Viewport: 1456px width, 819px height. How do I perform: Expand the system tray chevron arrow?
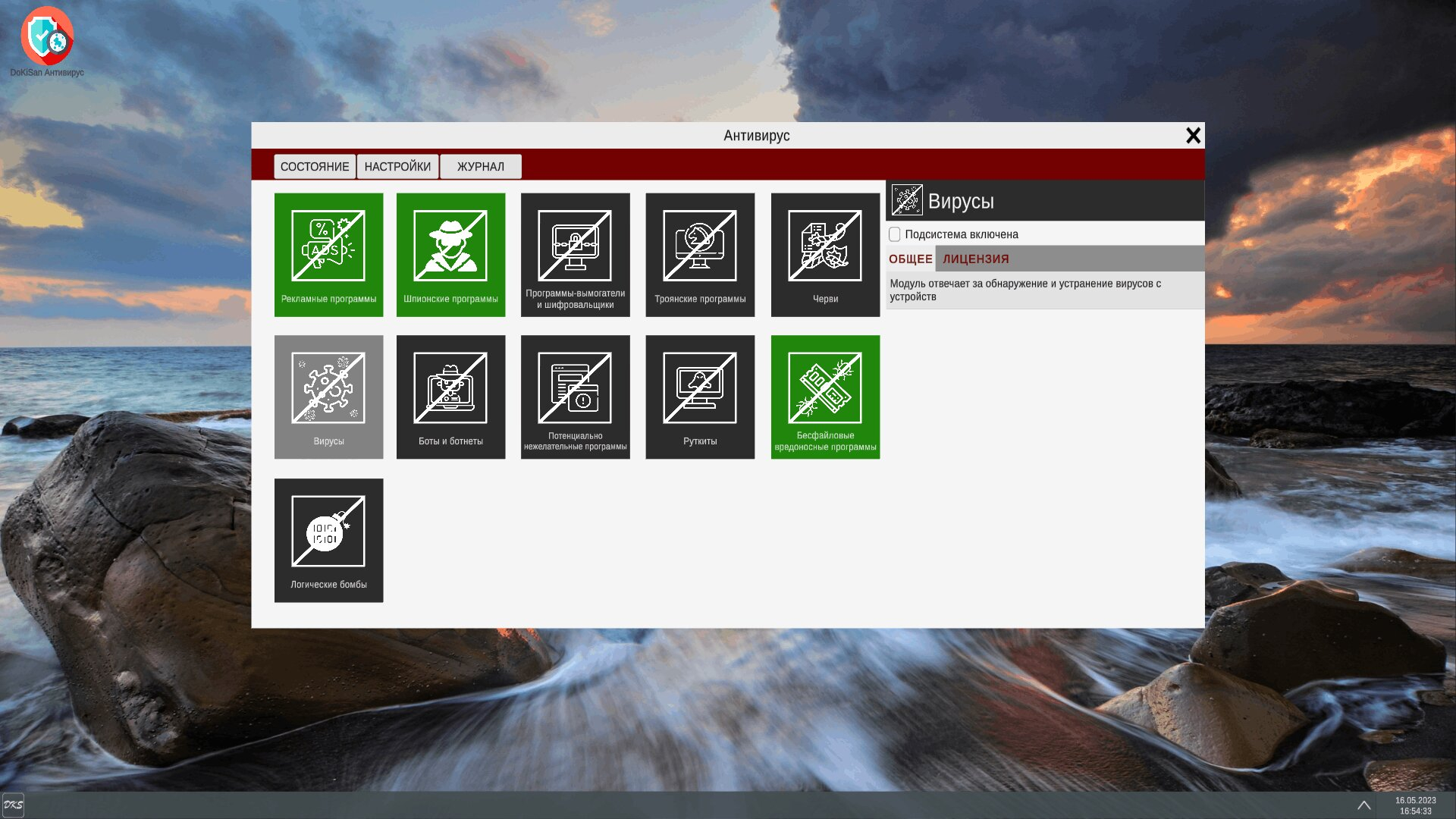coord(1363,805)
